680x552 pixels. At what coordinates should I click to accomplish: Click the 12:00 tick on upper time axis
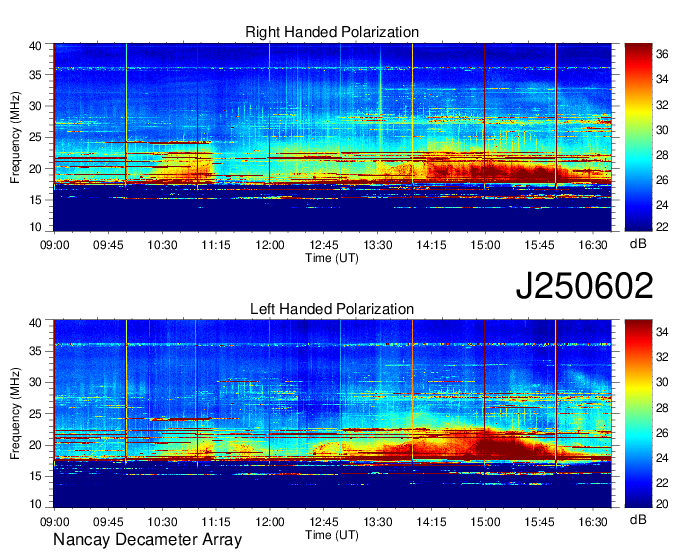[x=270, y=245]
